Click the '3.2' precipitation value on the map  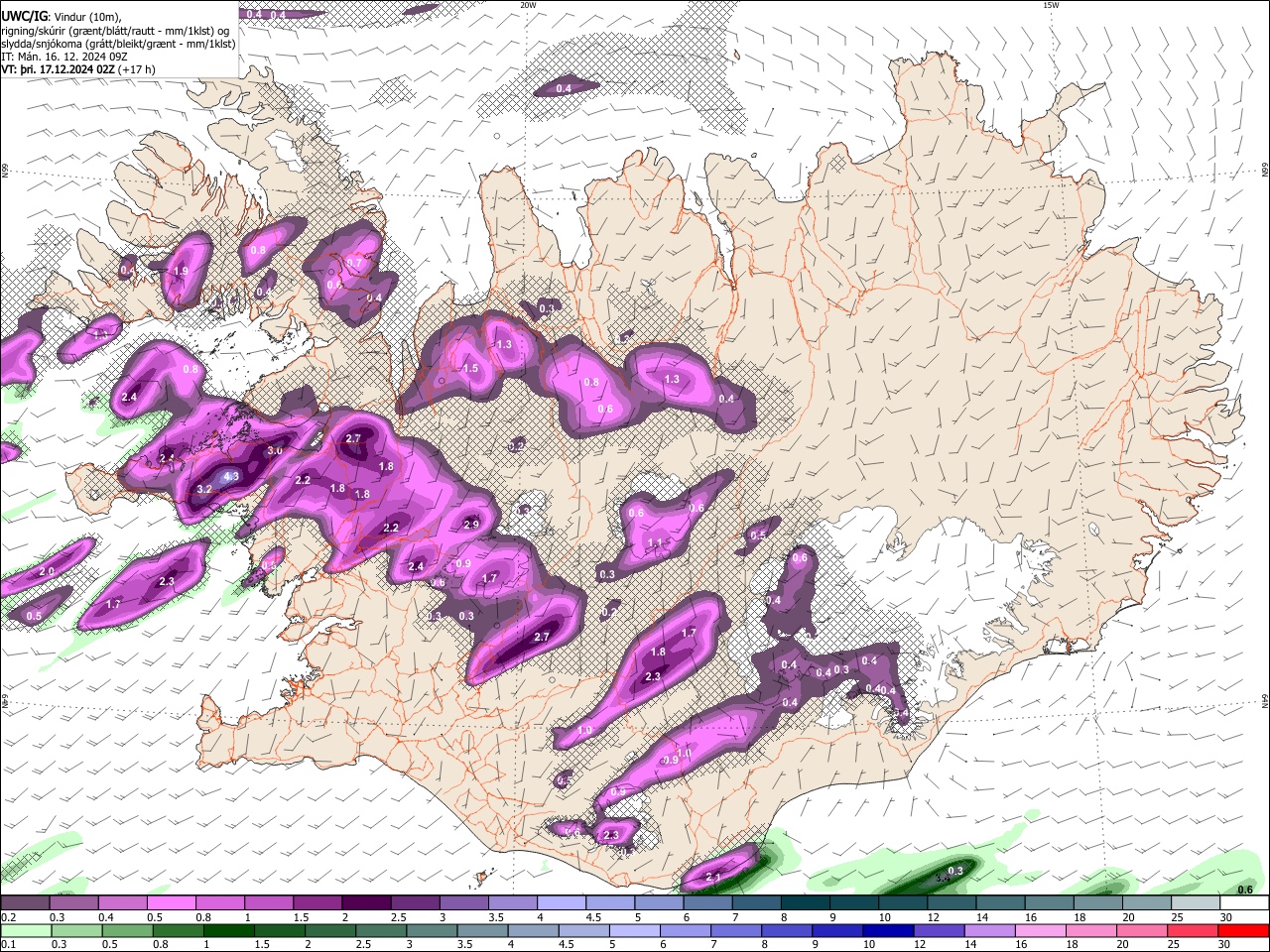click(204, 489)
